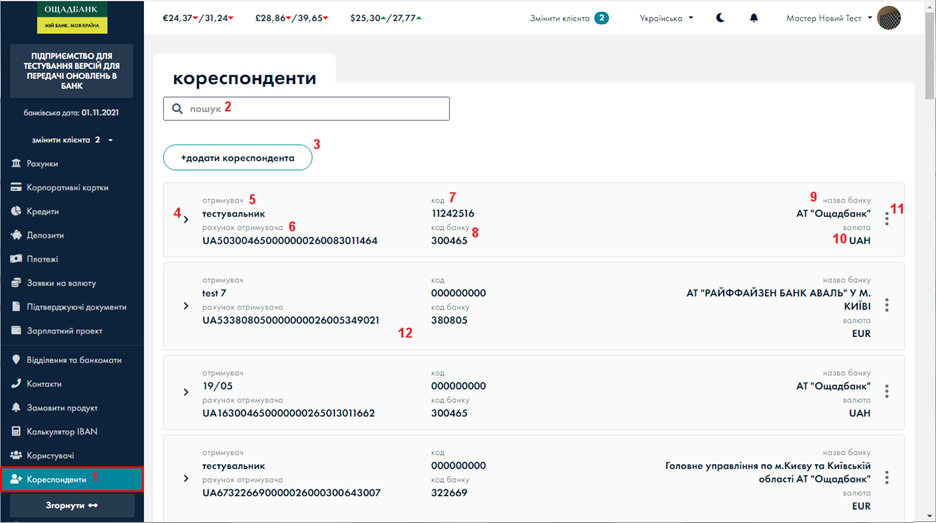Open notifications bell icon

click(x=754, y=18)
